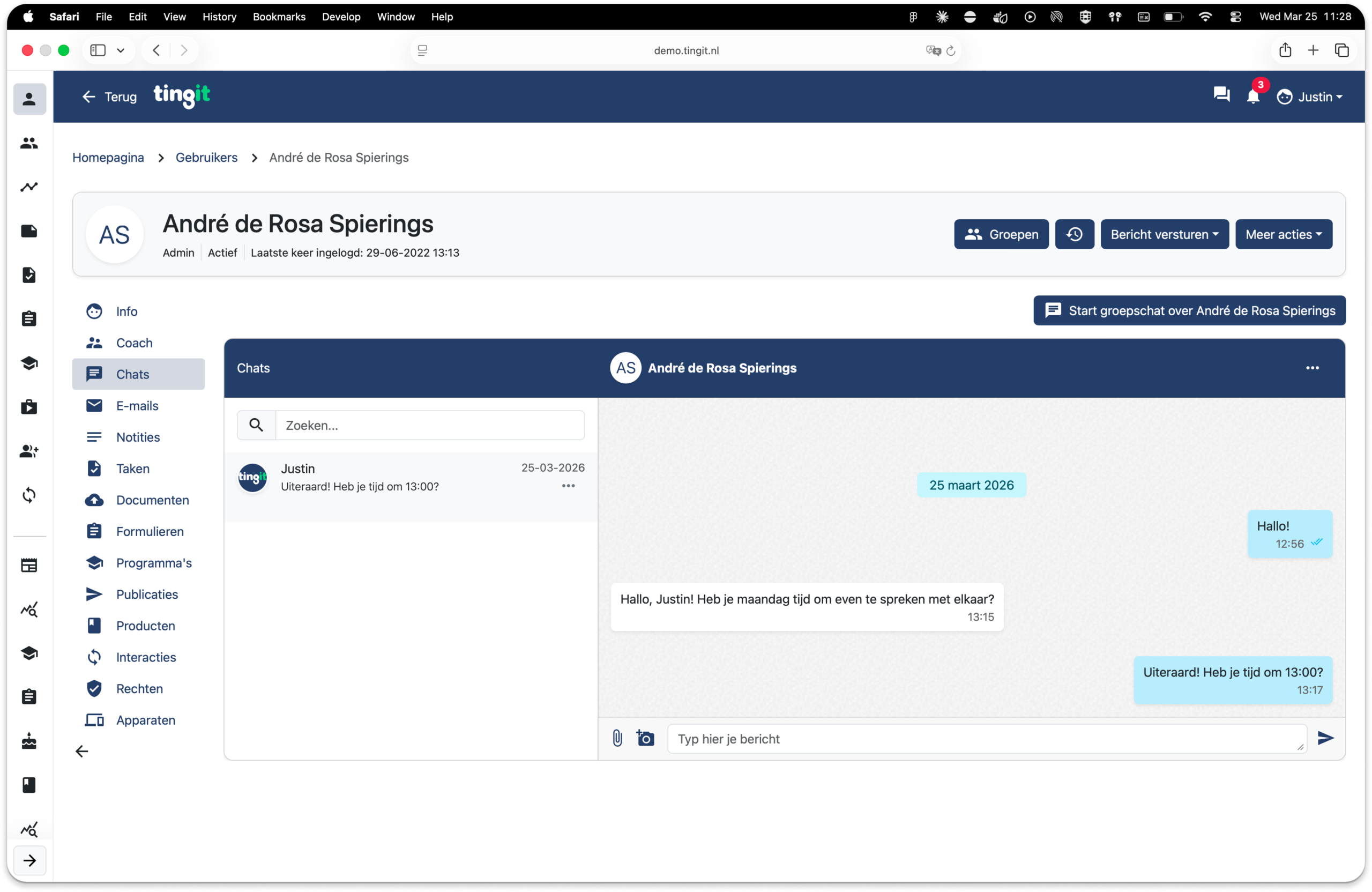Collapse the user menu with left arrow
This screenshot has height=892, width=1372.
click(82, 752)
